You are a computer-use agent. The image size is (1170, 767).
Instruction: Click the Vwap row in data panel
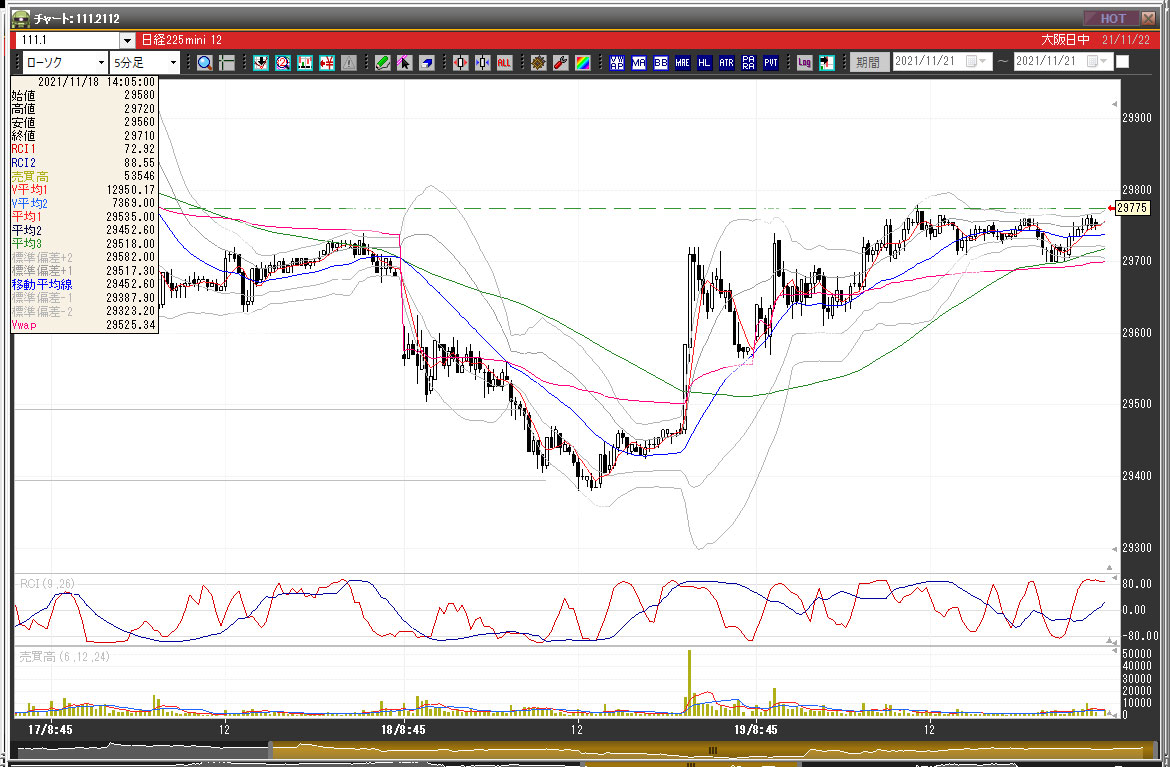(x=84, y=325)
